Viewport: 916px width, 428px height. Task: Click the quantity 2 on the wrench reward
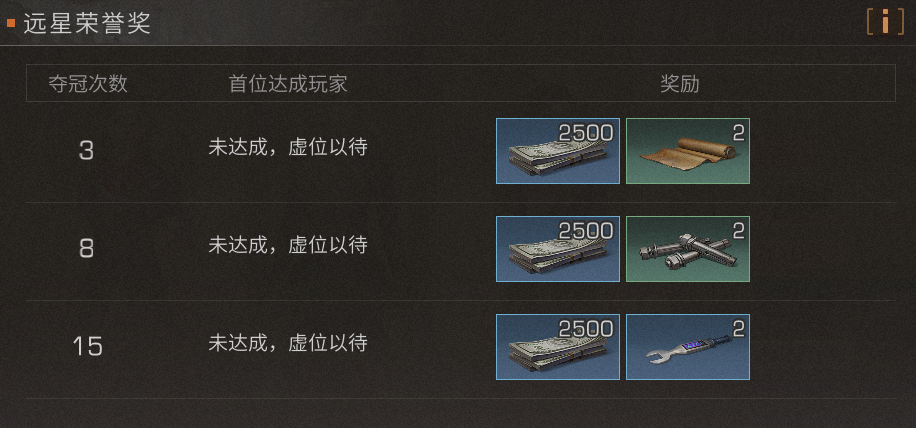[x=738, y=329]
